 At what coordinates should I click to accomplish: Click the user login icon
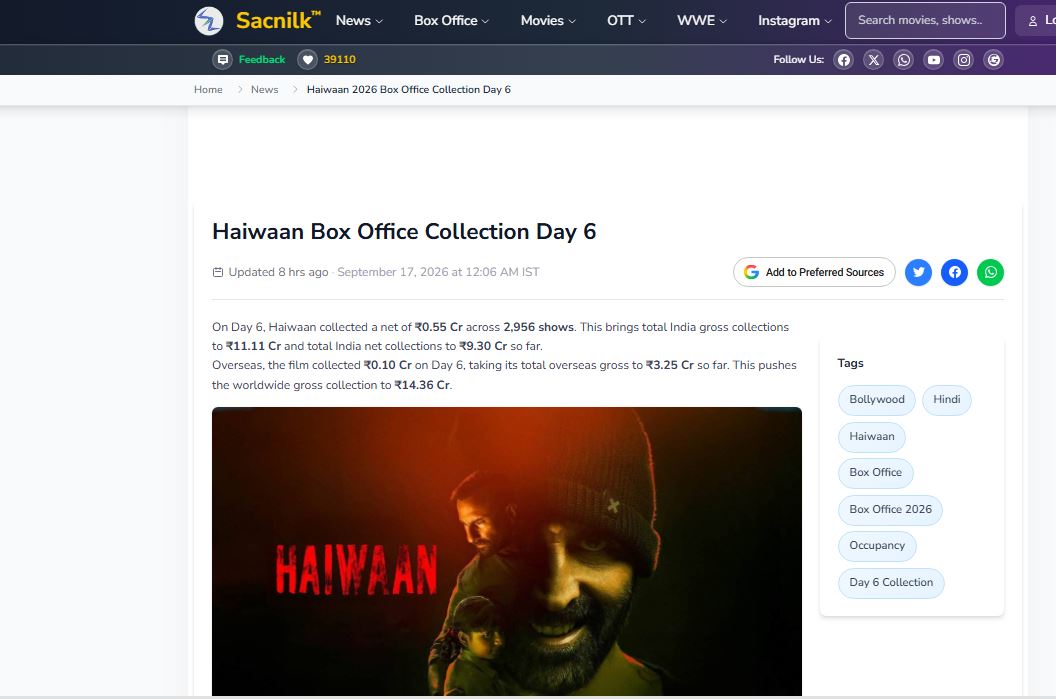1032,22
